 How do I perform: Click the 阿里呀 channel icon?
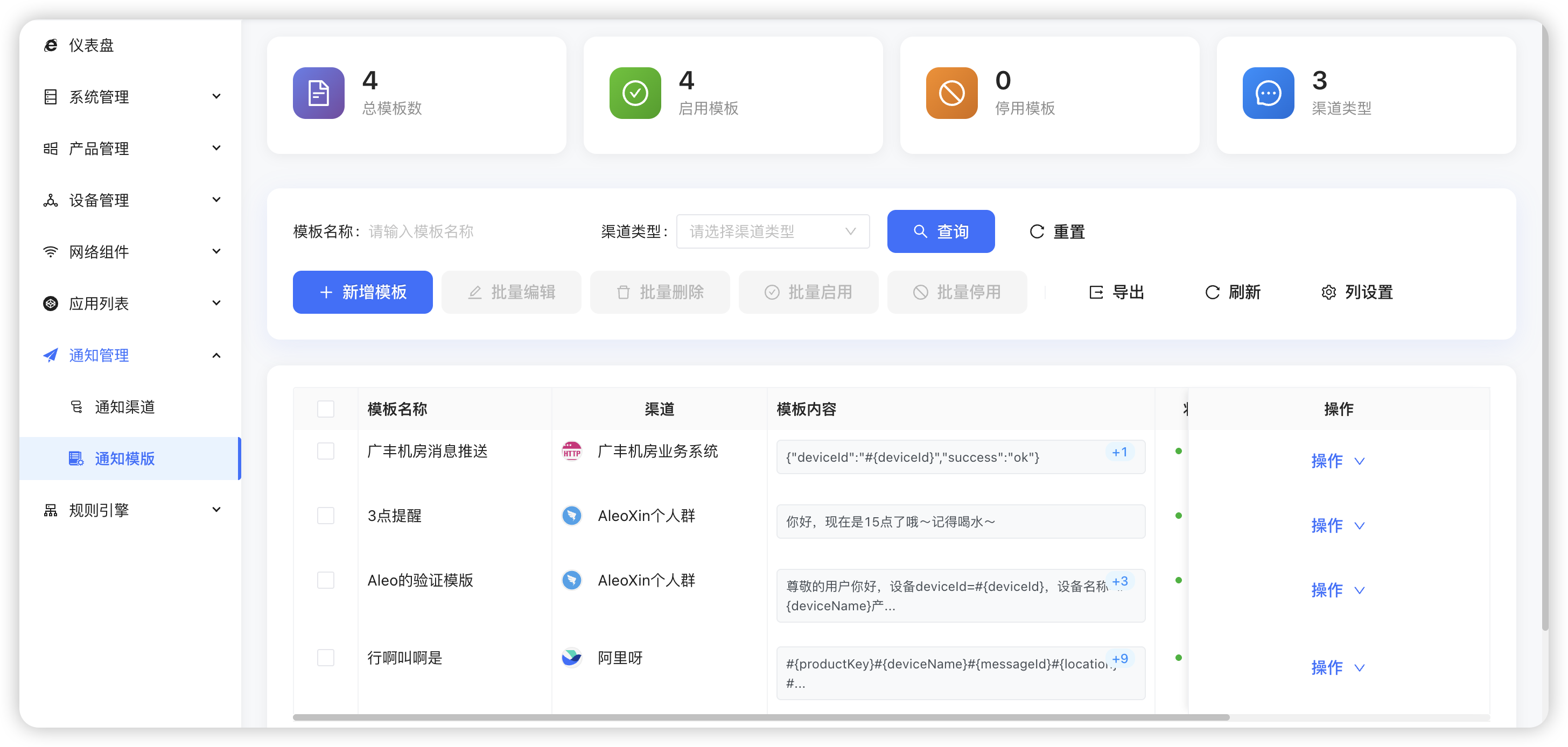pyautogui.click(x=571, y=658)
